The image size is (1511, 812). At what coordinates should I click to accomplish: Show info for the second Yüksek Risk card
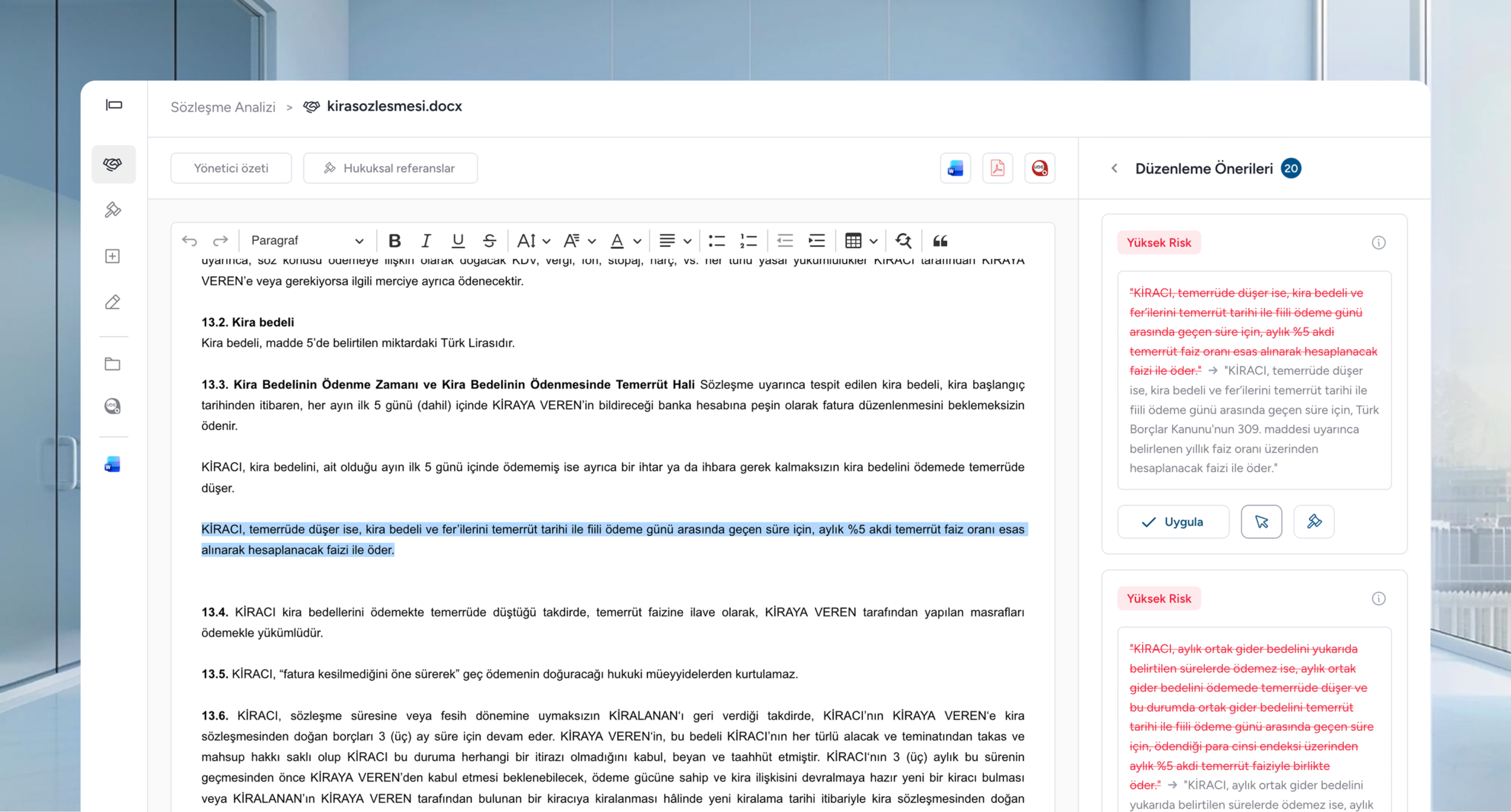[x=1378, y=599]
